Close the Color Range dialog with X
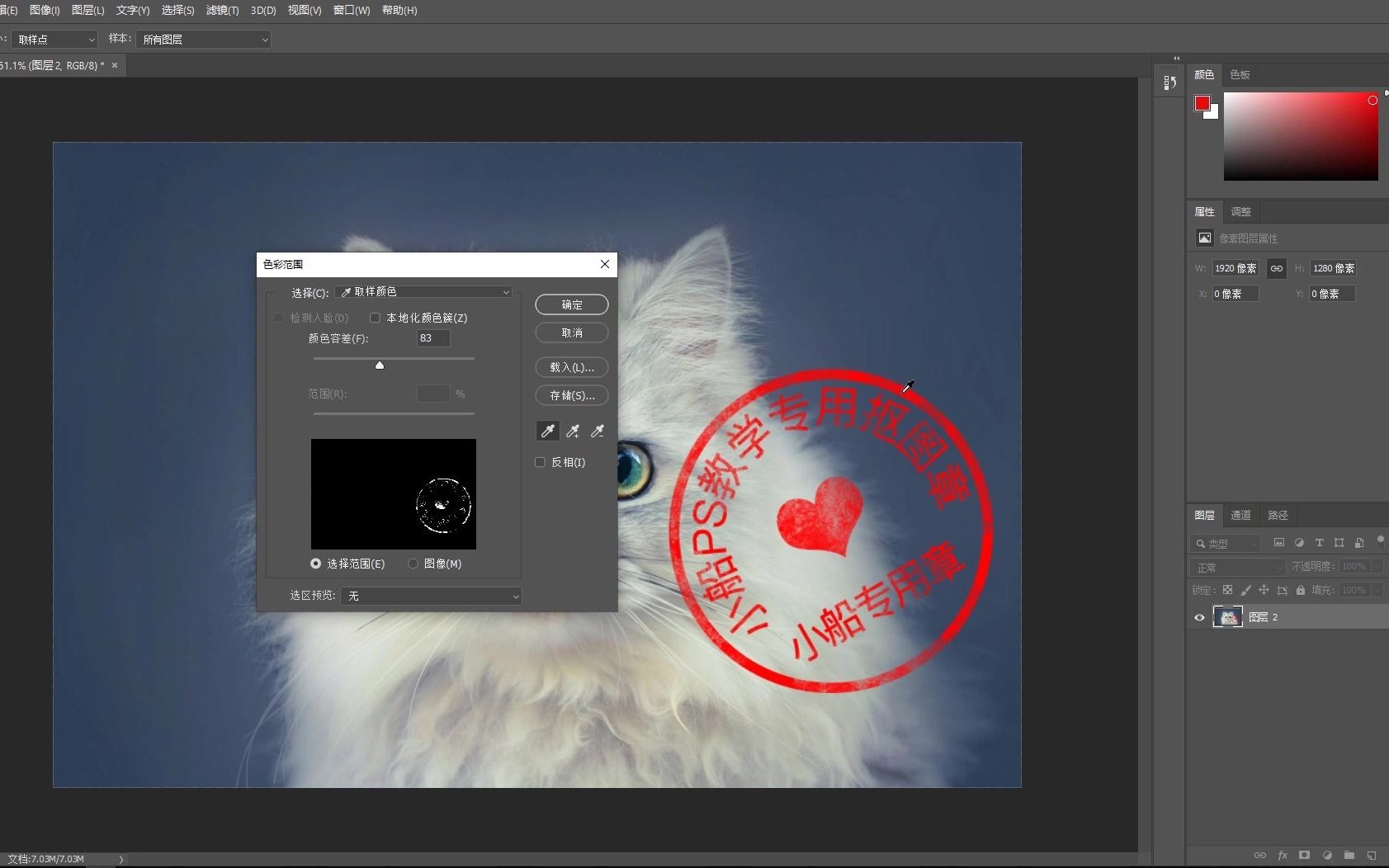Image resolution: width=1389 pixels, height=868 pixels. pos(605,264)
